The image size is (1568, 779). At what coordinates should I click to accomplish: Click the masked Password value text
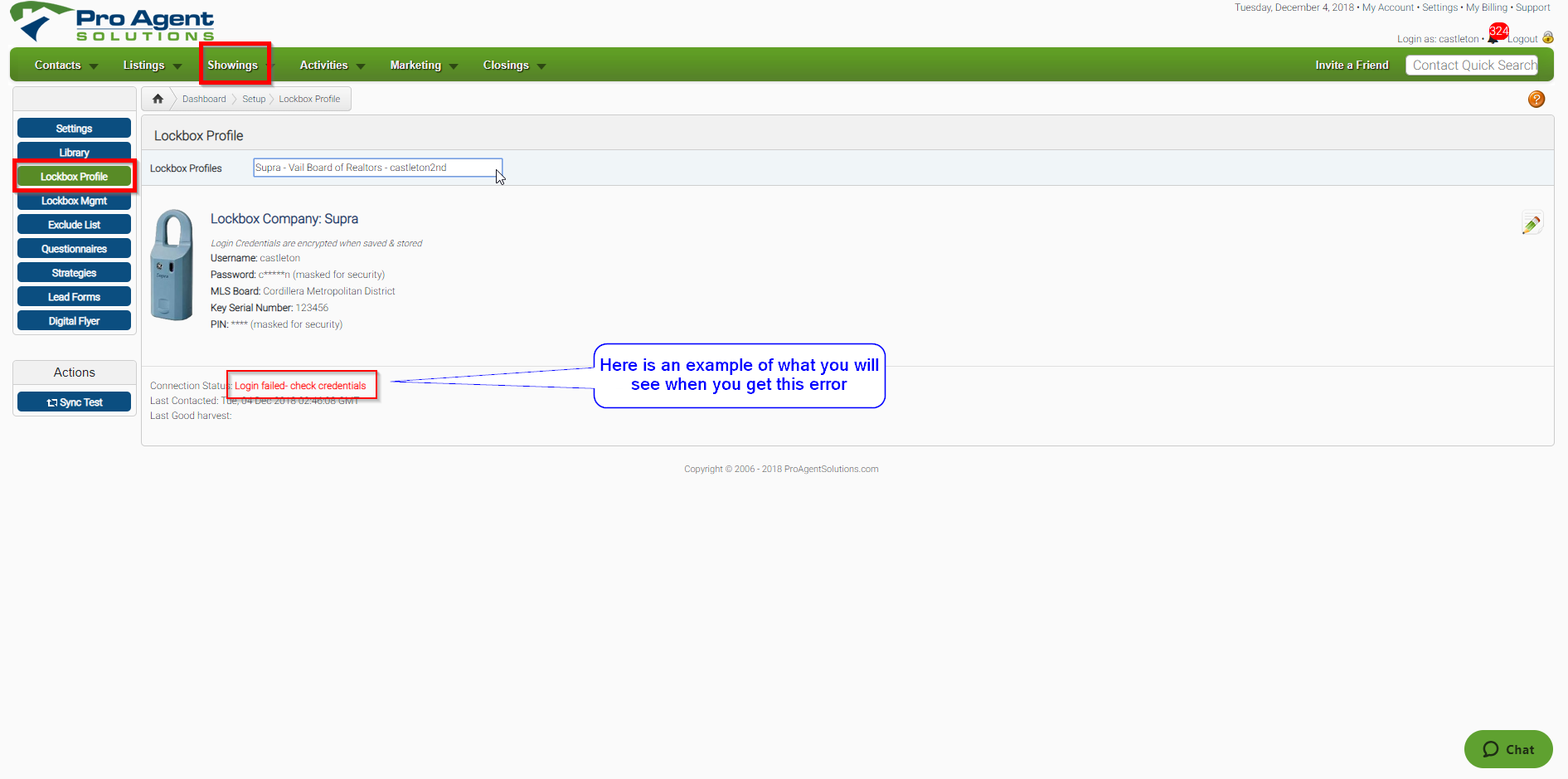coord(322,275)
